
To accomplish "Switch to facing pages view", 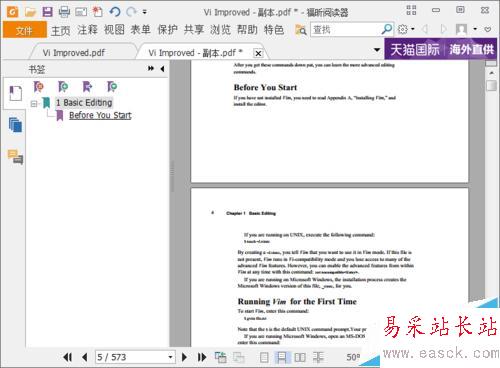I will point(300,358).
